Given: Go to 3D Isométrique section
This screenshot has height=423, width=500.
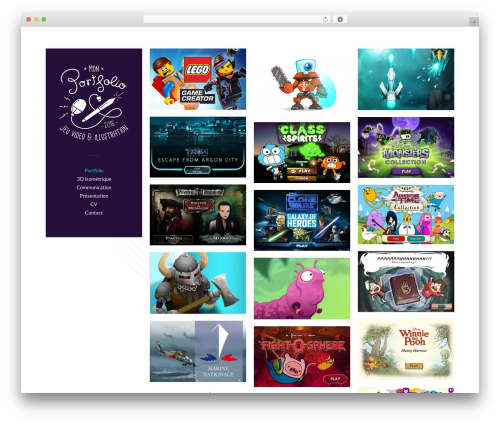Looking at the screenshot, I should coord(94,179).
